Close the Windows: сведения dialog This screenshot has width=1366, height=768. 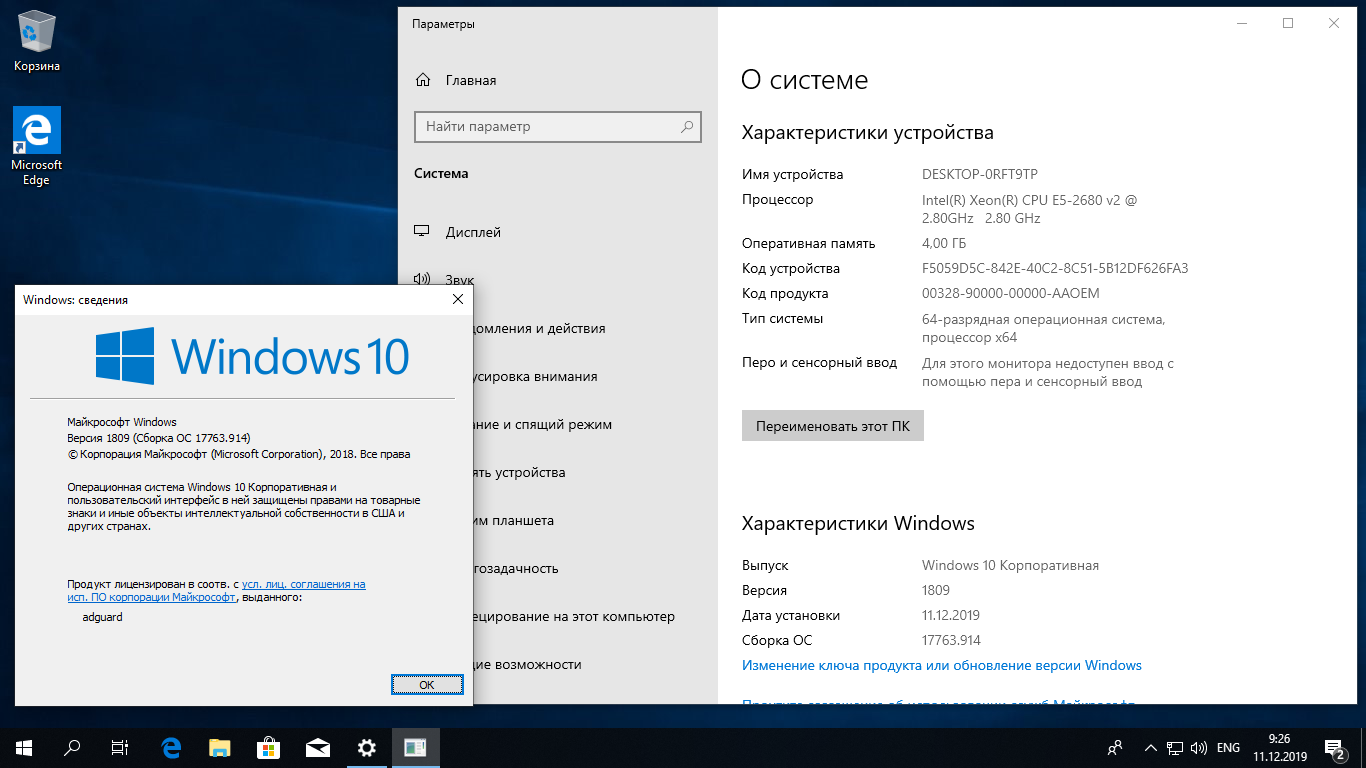[x=458, y=299]
